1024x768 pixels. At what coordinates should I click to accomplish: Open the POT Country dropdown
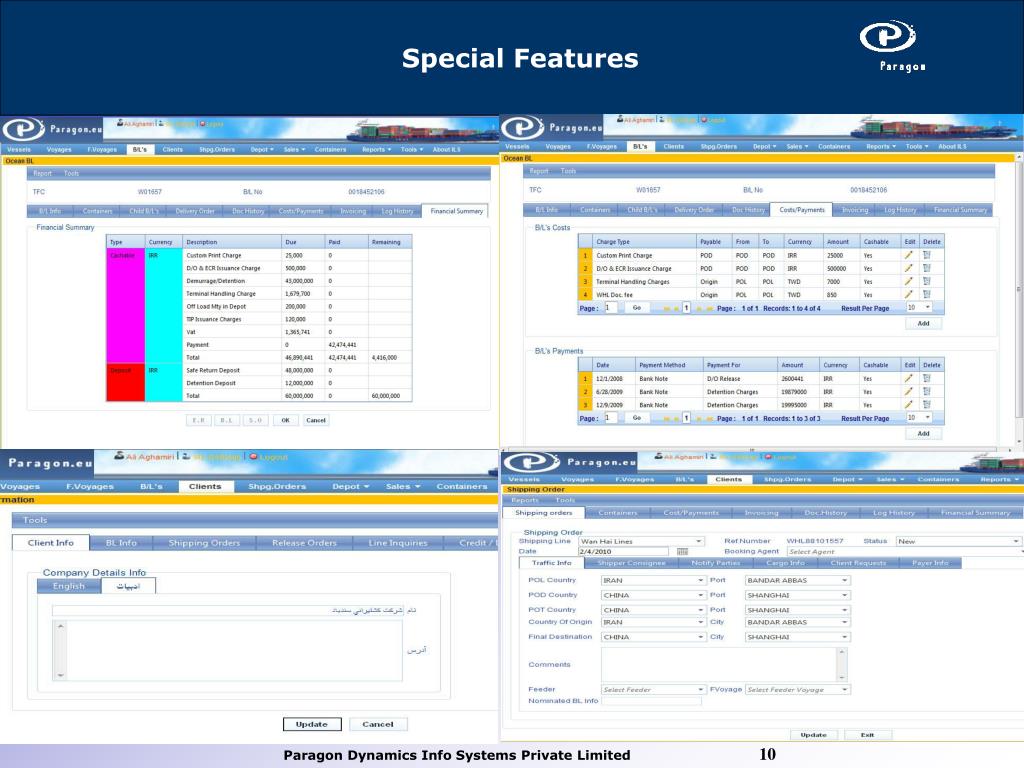click(652, 610)
